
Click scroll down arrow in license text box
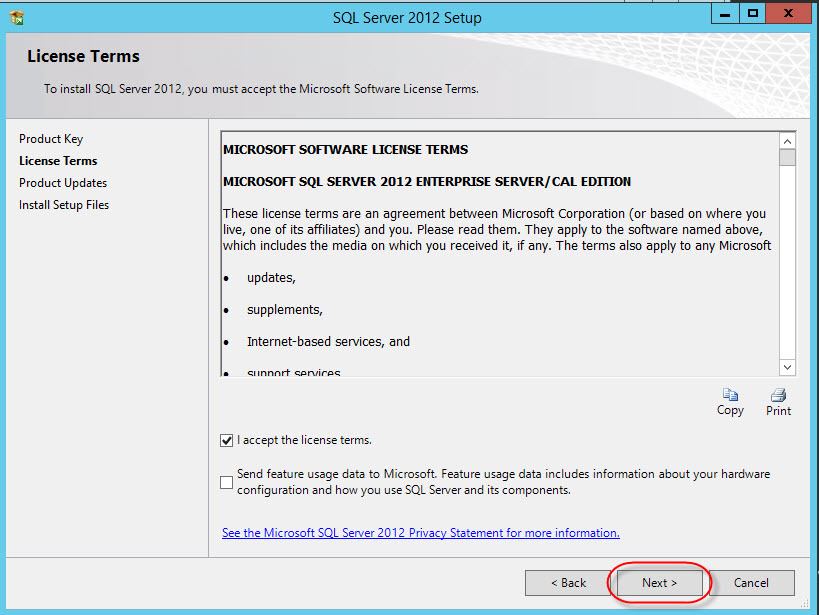787,367
